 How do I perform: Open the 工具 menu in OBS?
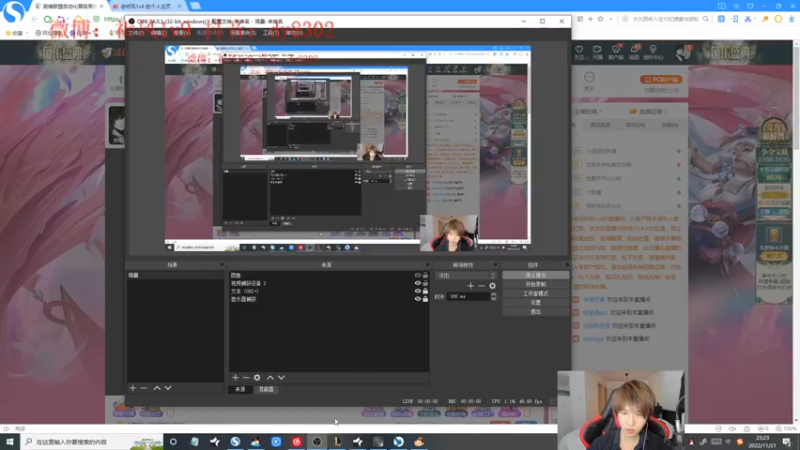pyautogui.click(x=270, y=33)
